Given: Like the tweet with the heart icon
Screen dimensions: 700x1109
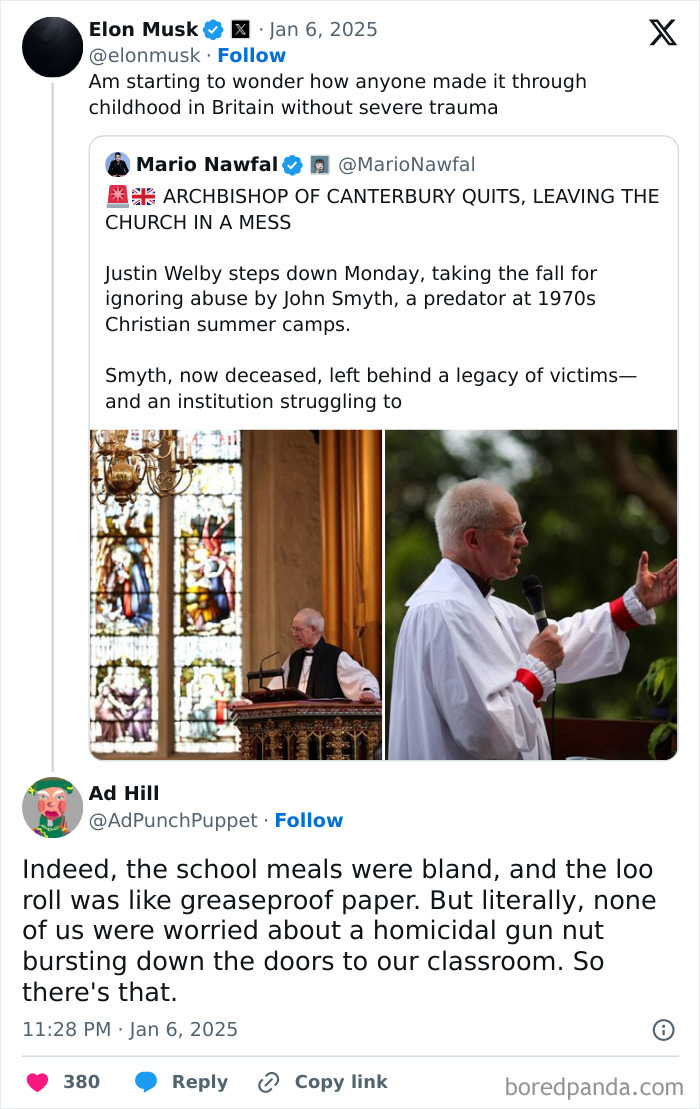Looking at the screenshot, I should (37, 1082).
